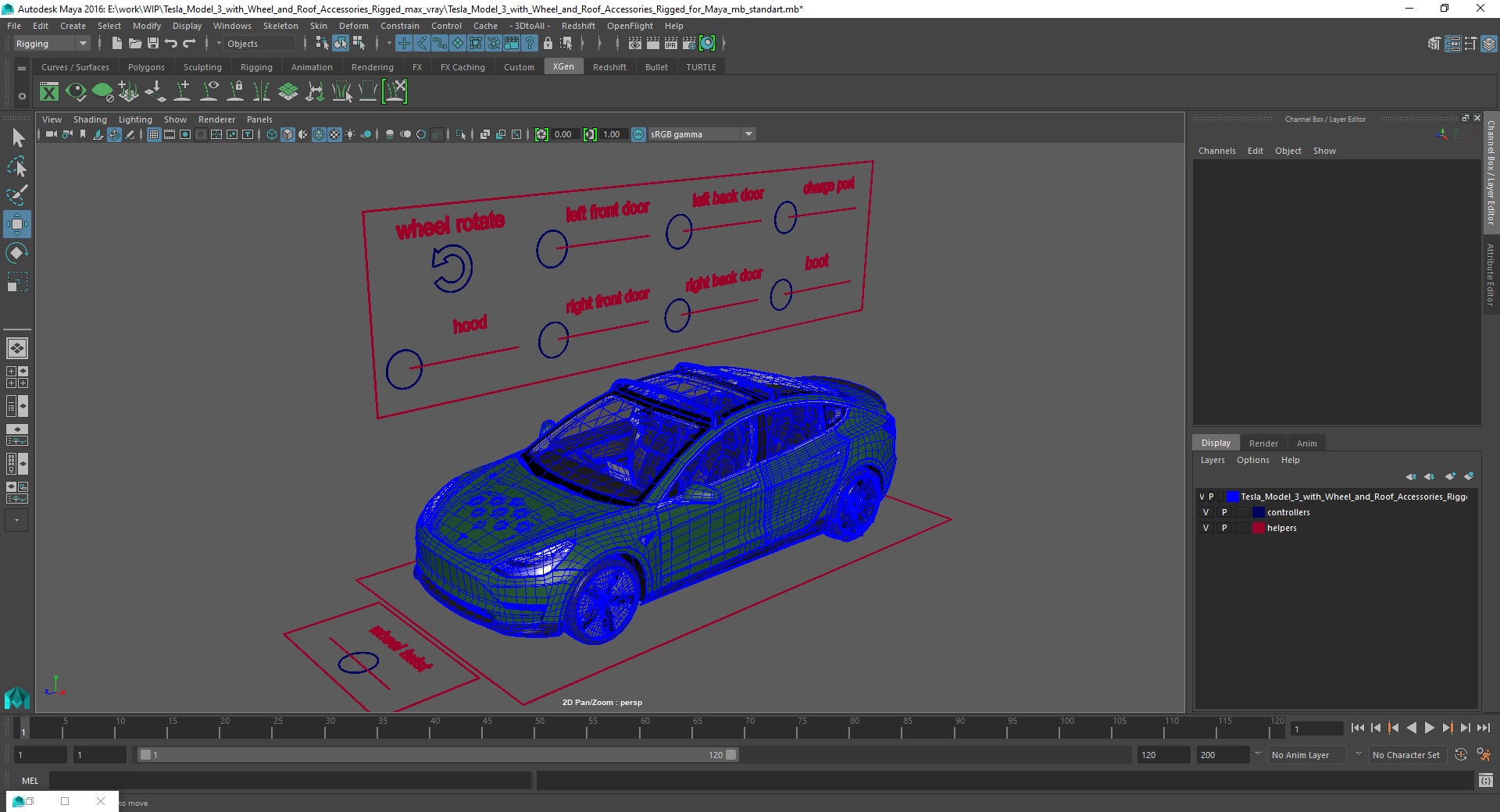Open a scene file via folder icon

134,44
